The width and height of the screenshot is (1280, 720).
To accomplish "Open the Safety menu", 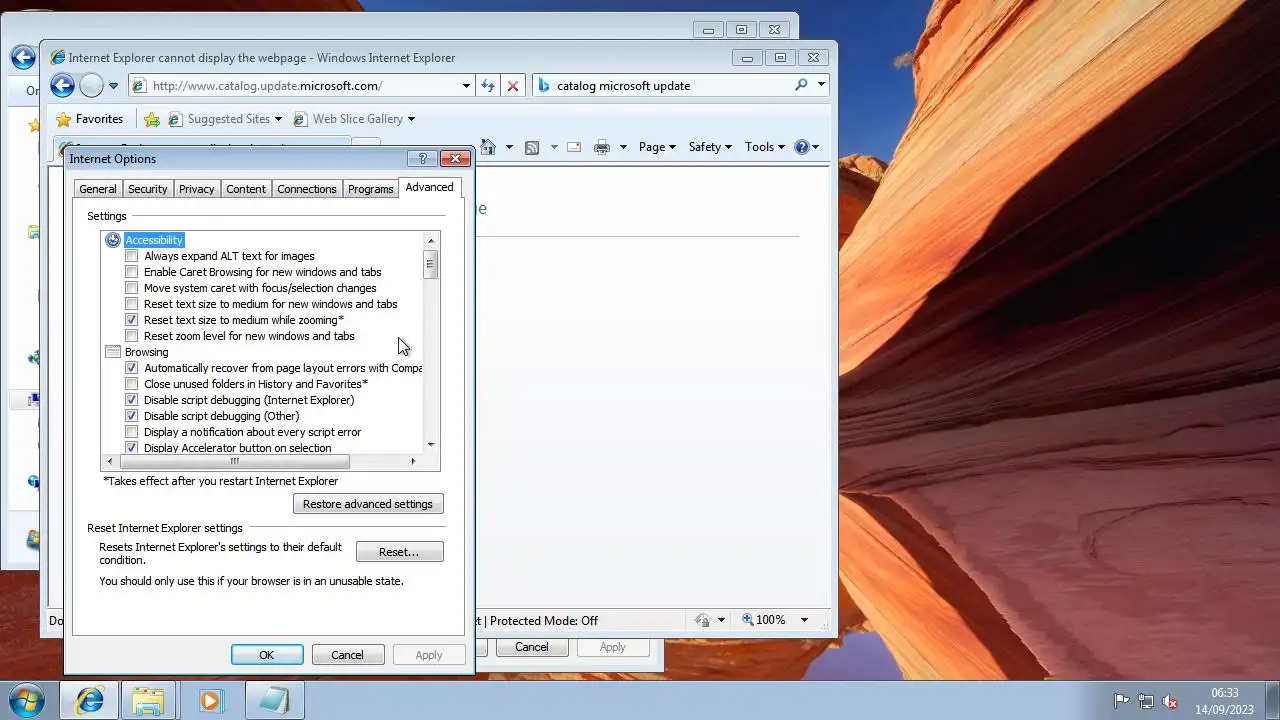I will (710, 147).
